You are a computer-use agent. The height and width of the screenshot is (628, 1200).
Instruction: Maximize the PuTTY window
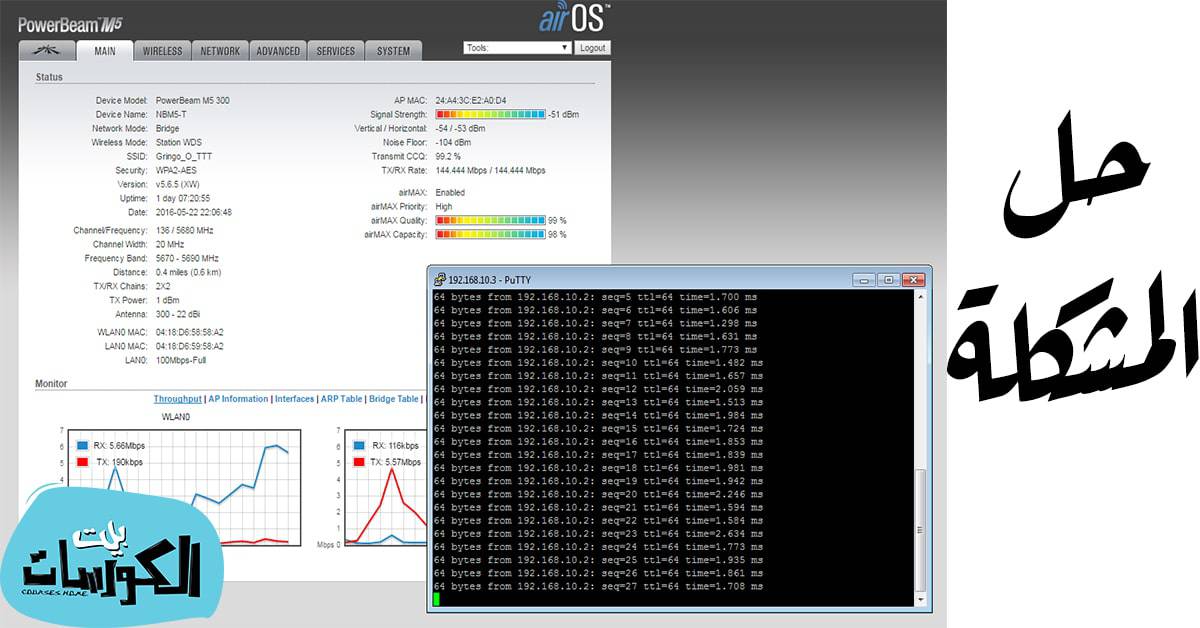pyautogui.click(x=887, y=280)
